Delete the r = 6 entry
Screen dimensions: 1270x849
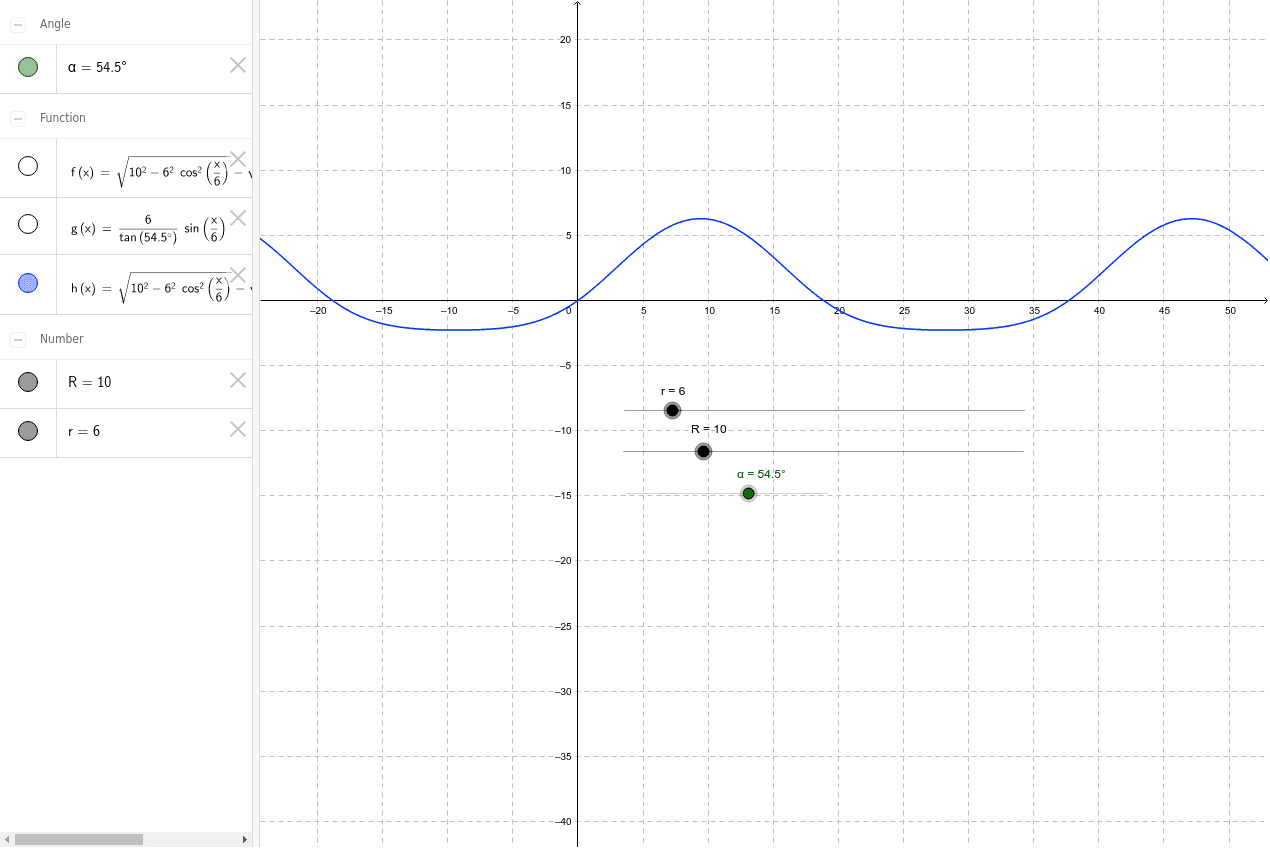pos(238,429)
